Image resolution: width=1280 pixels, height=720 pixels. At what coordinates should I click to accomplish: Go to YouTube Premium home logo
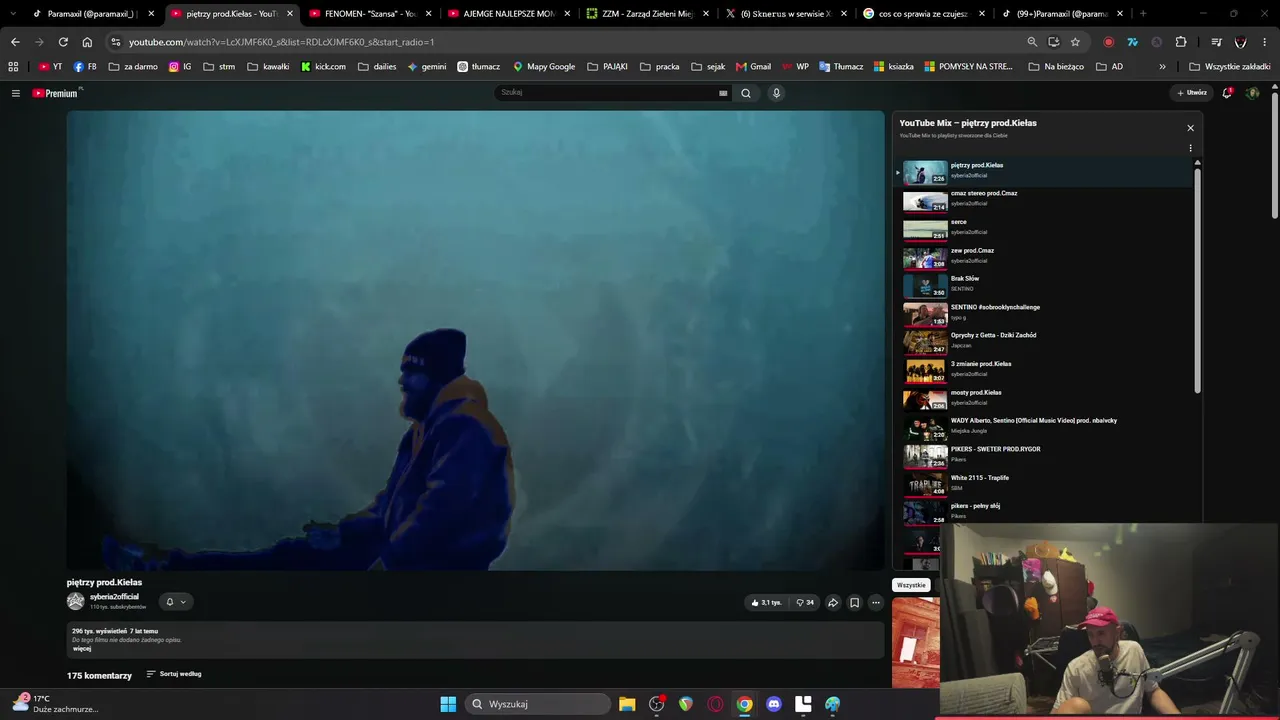pyautogui.click(x=56, y=93)
